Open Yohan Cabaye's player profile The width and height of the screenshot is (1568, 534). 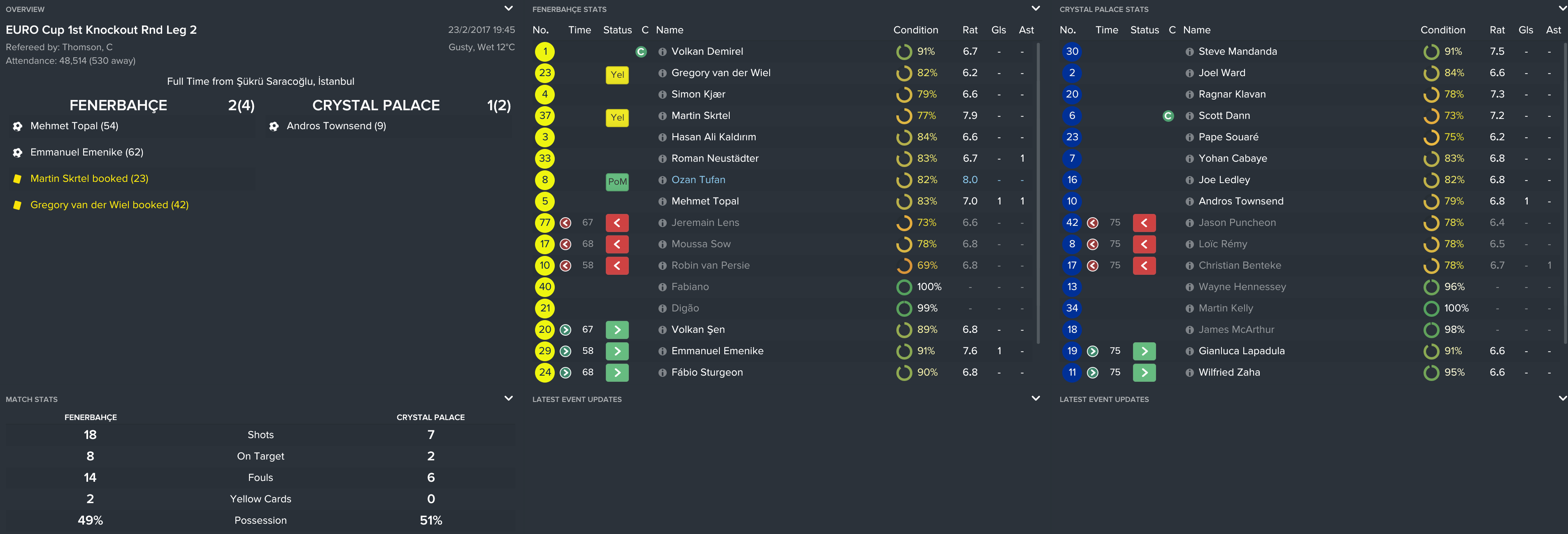[1232, 159]
